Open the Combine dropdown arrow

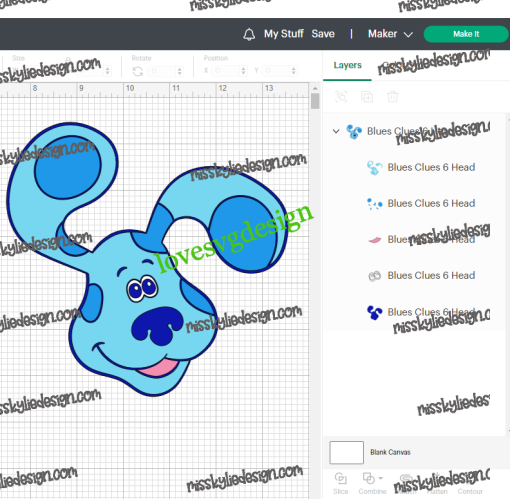(380, 478)
